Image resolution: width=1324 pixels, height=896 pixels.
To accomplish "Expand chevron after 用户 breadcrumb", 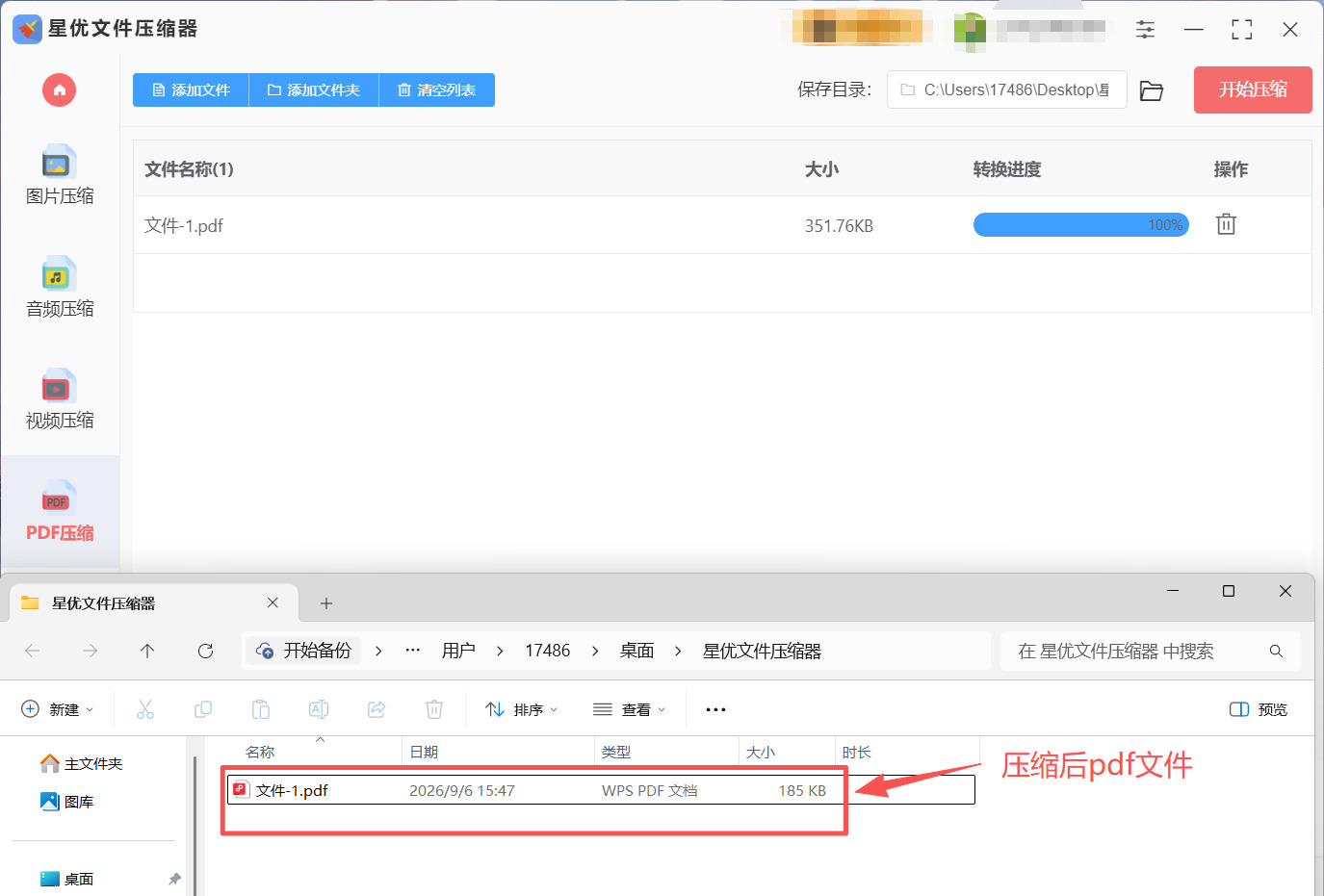I will click(500, 651).
